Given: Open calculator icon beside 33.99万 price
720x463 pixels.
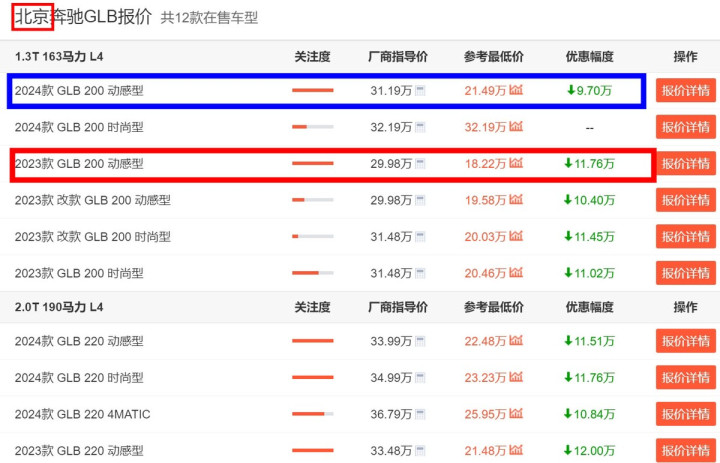Looking at the screenshot, I should coord(420,341).
